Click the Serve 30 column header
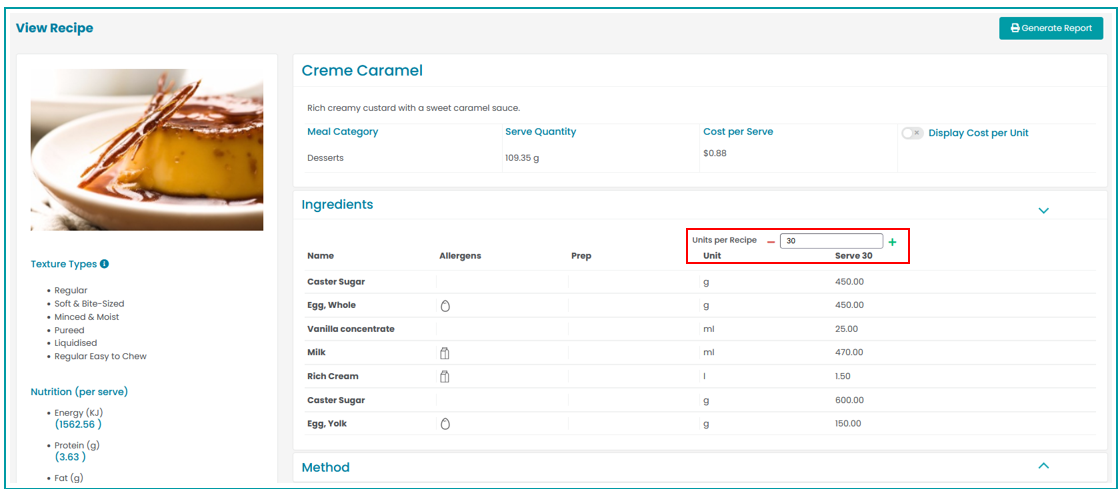The height and width of the screenshot is (490, 1120). click(x=854, y=256)
